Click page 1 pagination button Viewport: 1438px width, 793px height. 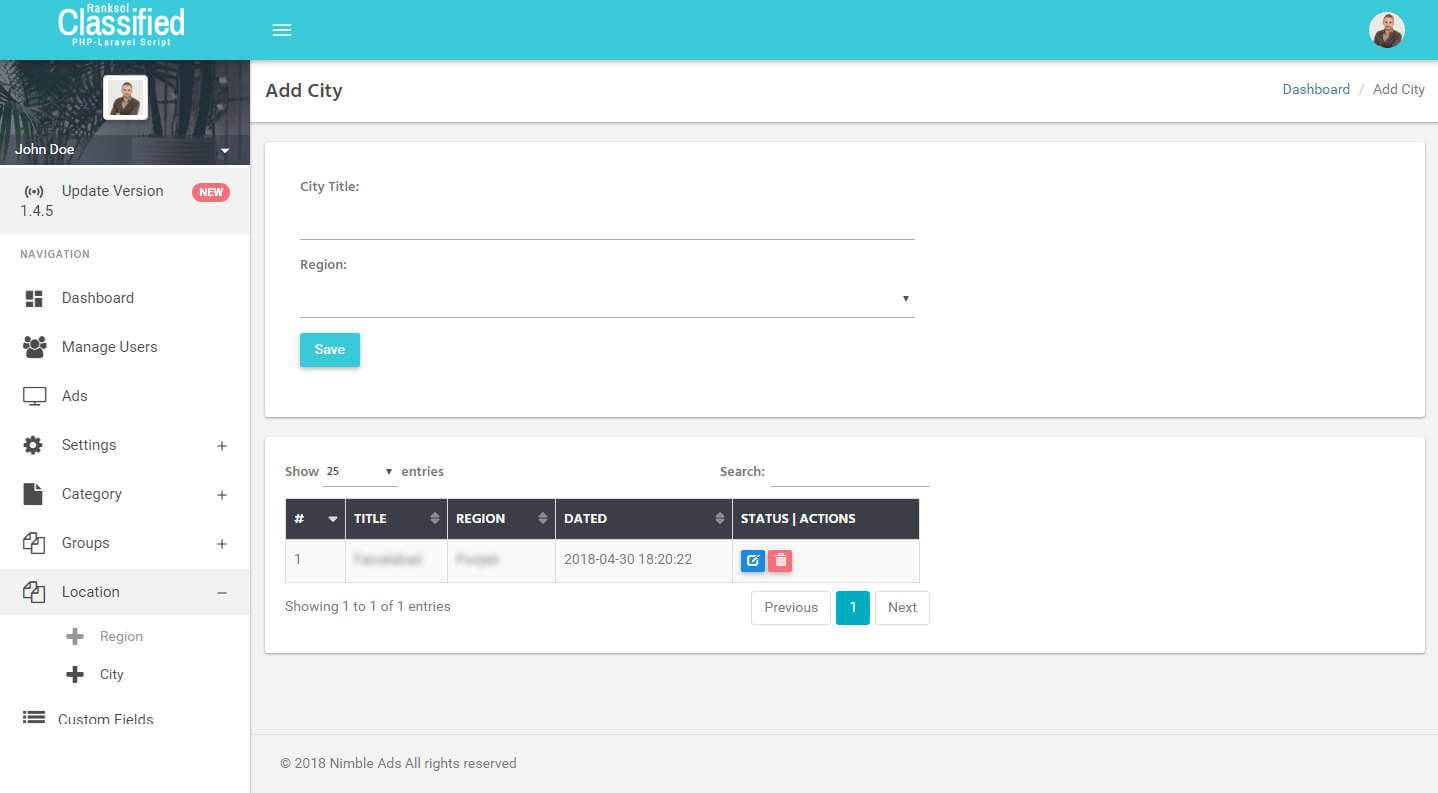pyautogui.click(x=853, y=607)
